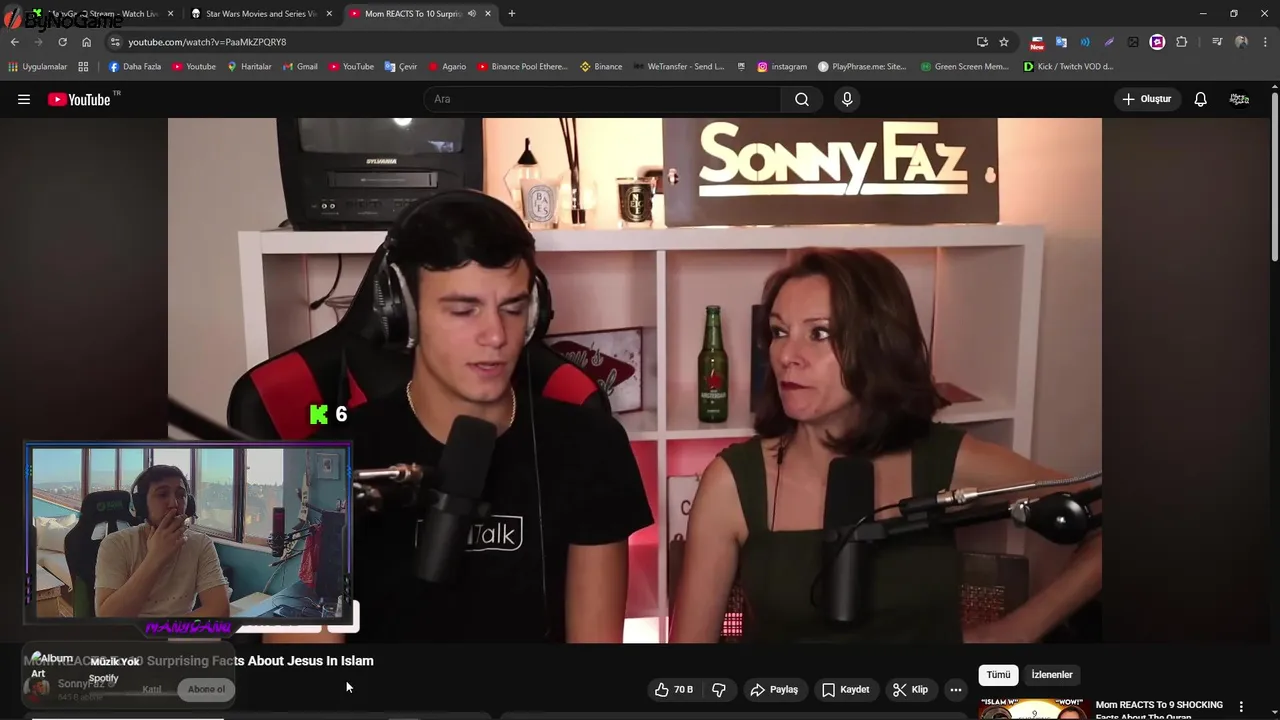The height and width of the screenshot is (720, 1280).
Task: Open the WeTransfer bookmark
Action: pyautogui.click(x=679, y=67)
